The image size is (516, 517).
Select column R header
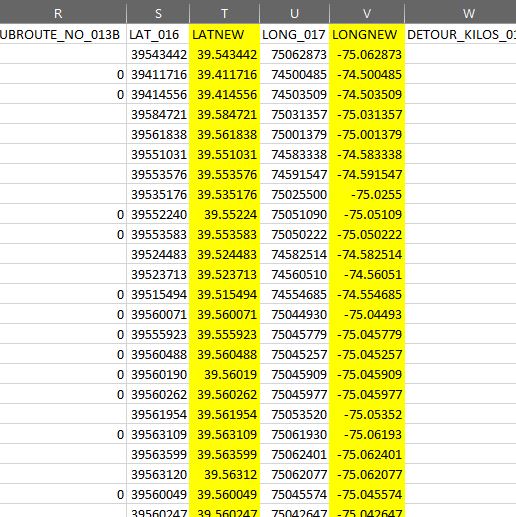click(x=63, y=12)
